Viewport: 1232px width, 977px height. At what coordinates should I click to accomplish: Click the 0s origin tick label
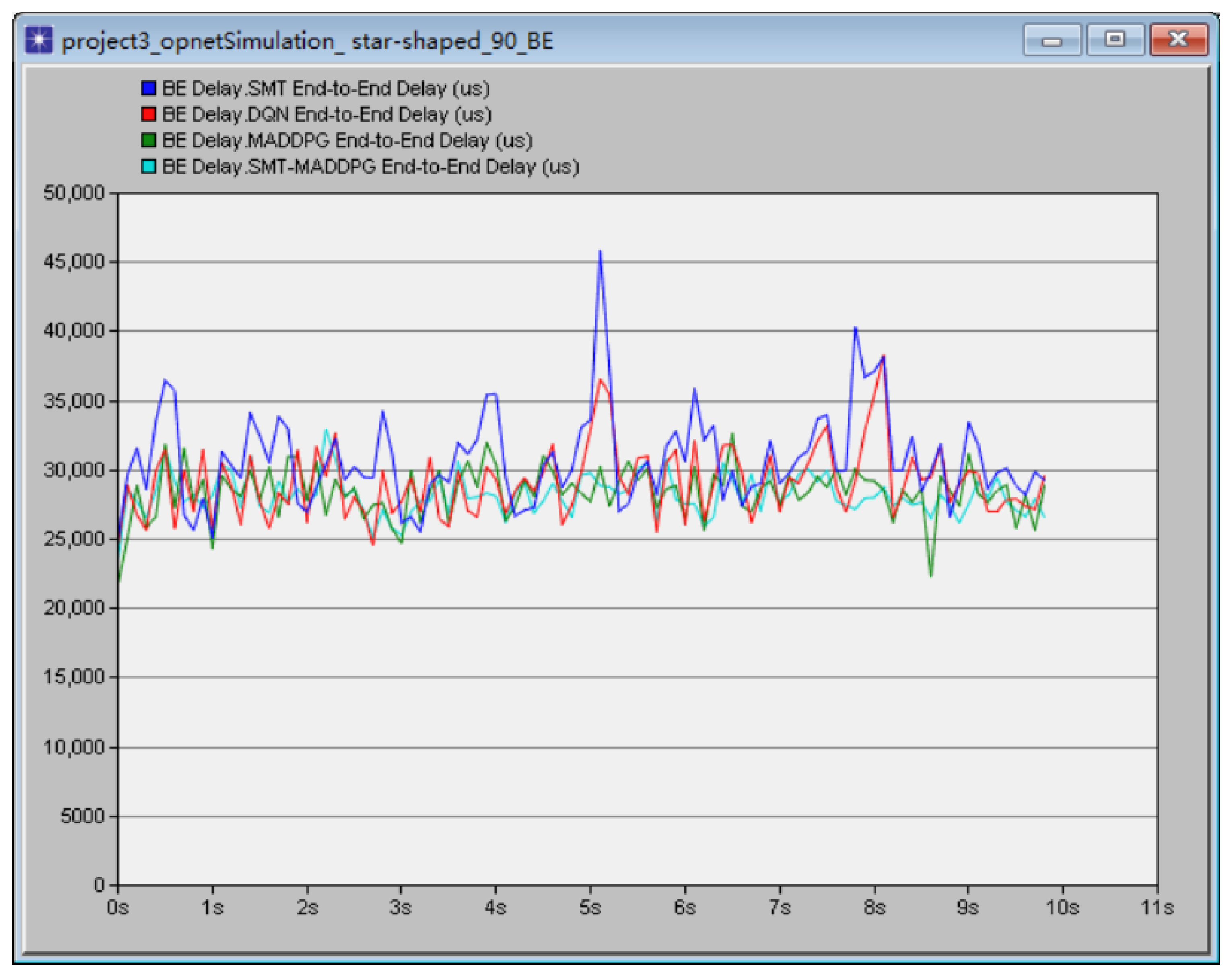point(118,907)
